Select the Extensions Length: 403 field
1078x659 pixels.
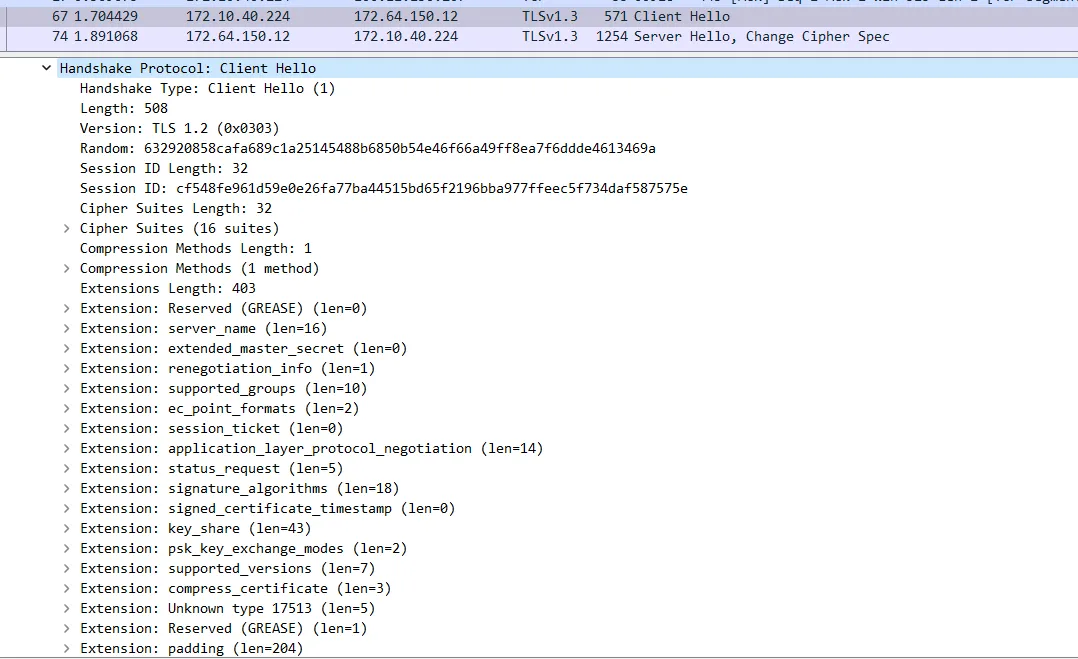167,288
